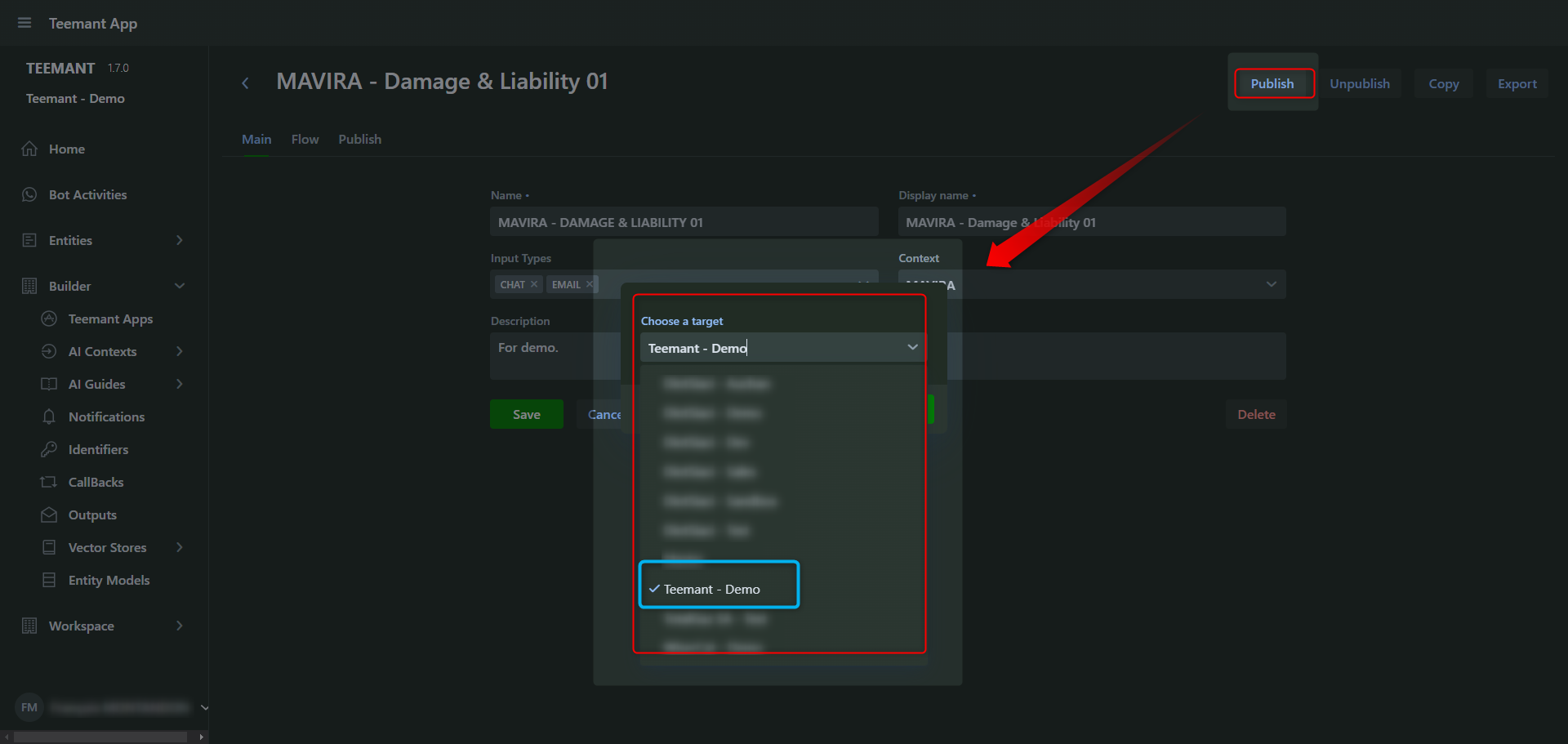Open the Publish tab

click(x=359, y=140)
